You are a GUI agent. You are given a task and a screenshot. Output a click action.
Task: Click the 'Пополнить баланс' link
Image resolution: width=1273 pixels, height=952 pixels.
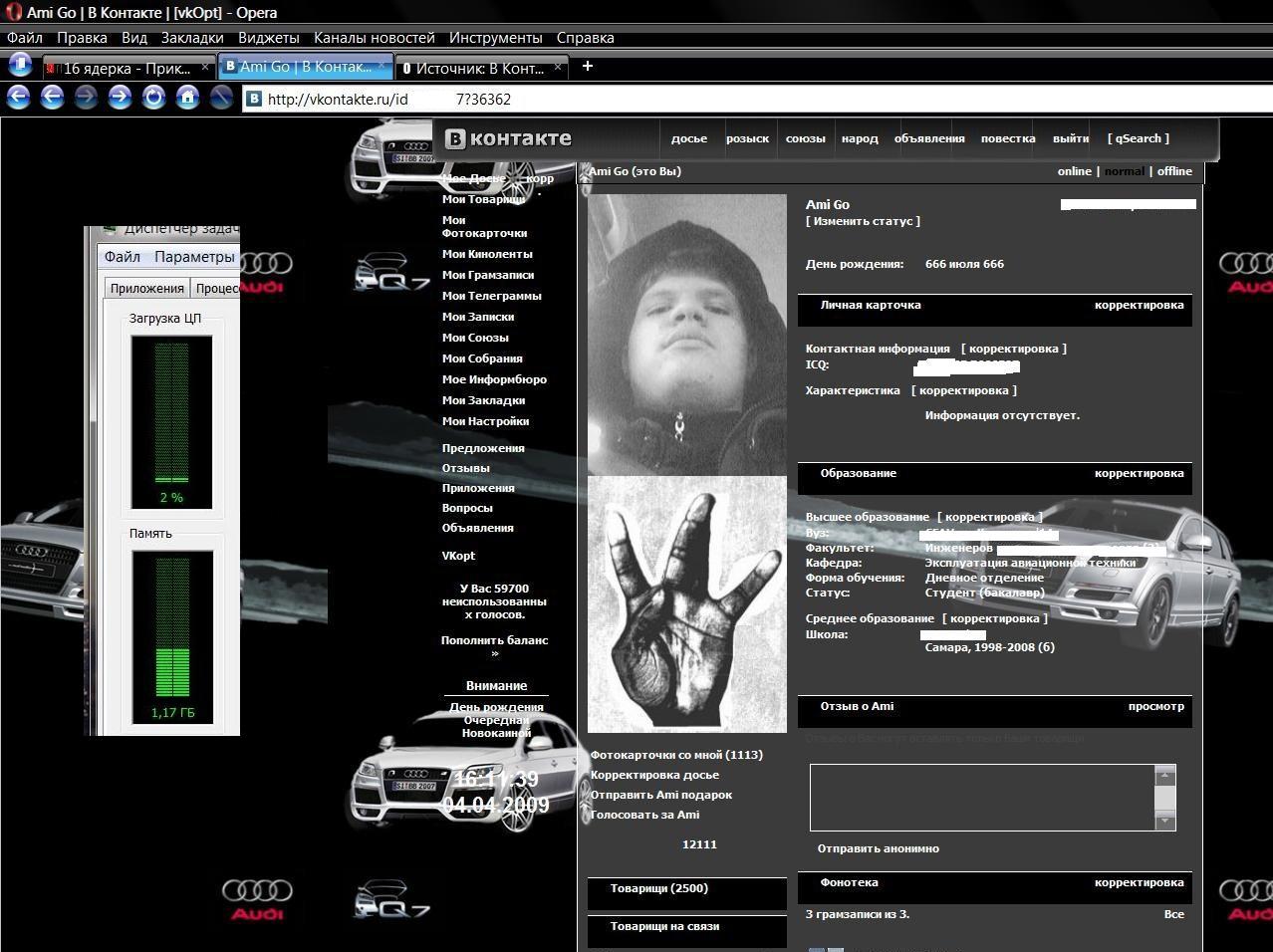point(495,640)
